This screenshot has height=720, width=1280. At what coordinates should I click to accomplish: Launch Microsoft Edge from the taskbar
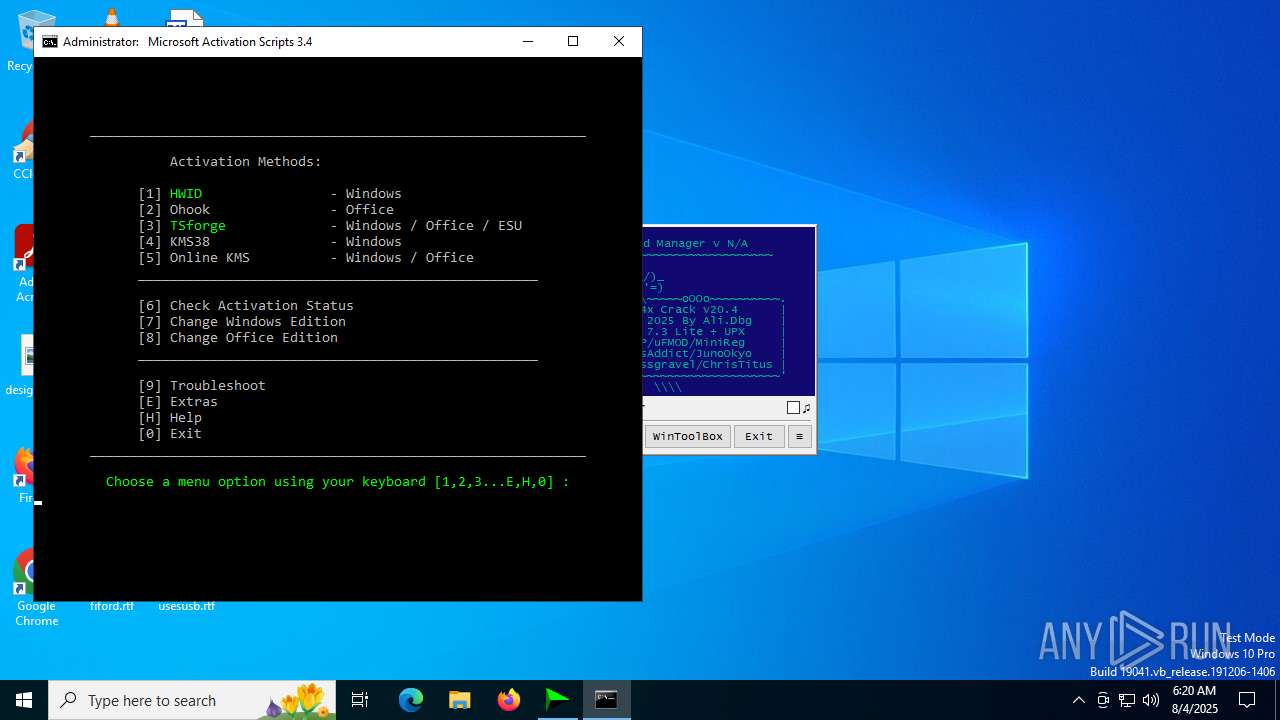click(x=410, y=700)
